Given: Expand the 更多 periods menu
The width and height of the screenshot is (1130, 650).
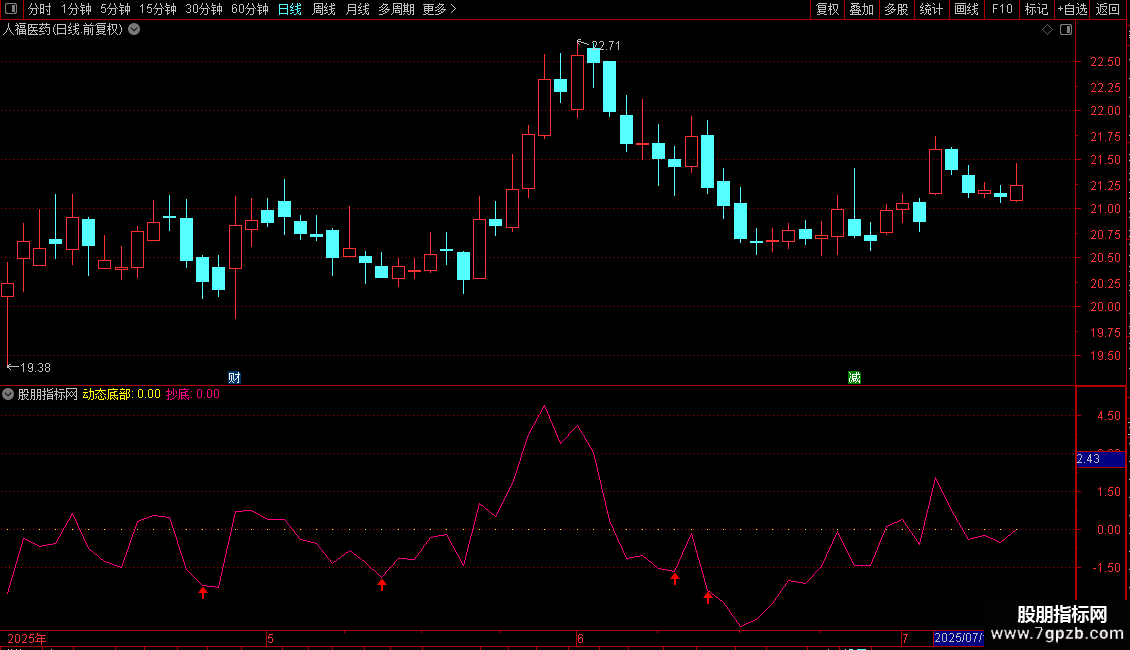Looking at the screenshot, I should click(x=440, y=9).
